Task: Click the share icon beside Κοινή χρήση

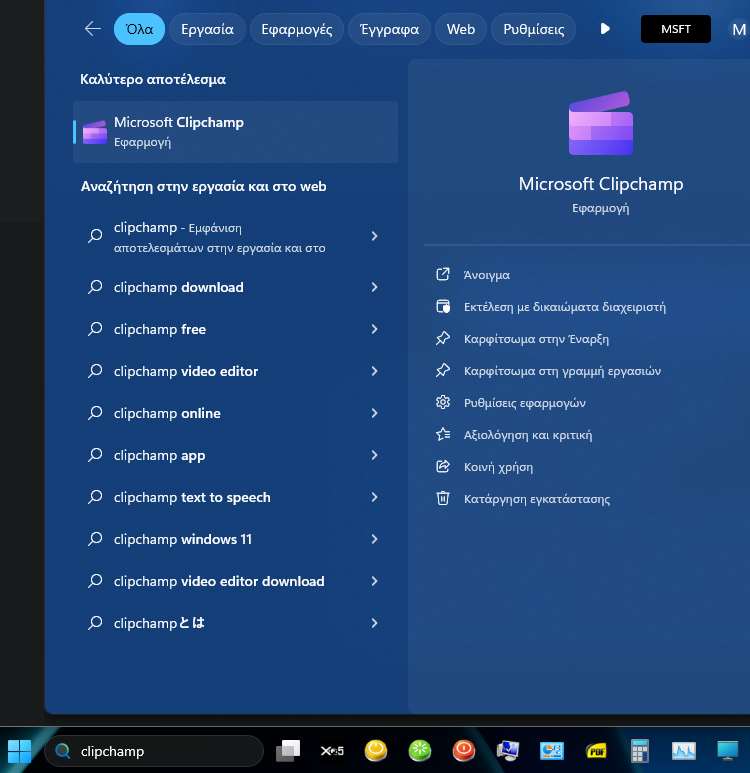Action: [x=443, y=466]
